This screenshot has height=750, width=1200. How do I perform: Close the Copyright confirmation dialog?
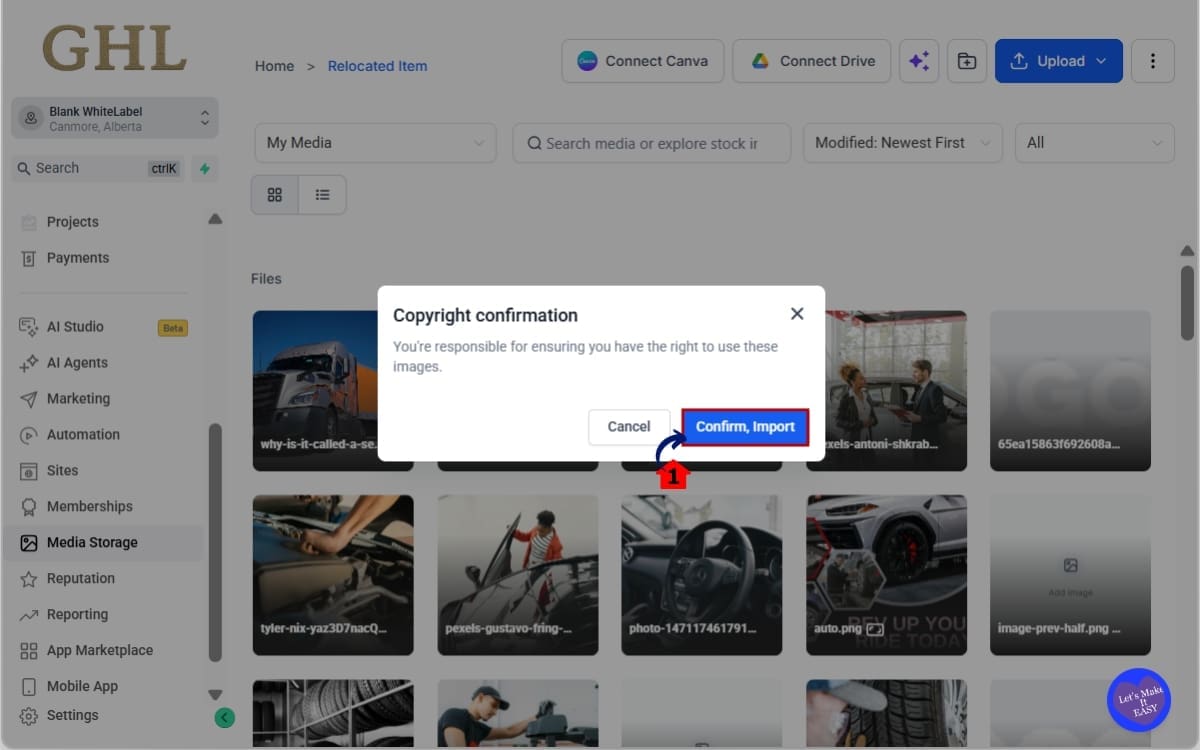(x=797, y=314)
